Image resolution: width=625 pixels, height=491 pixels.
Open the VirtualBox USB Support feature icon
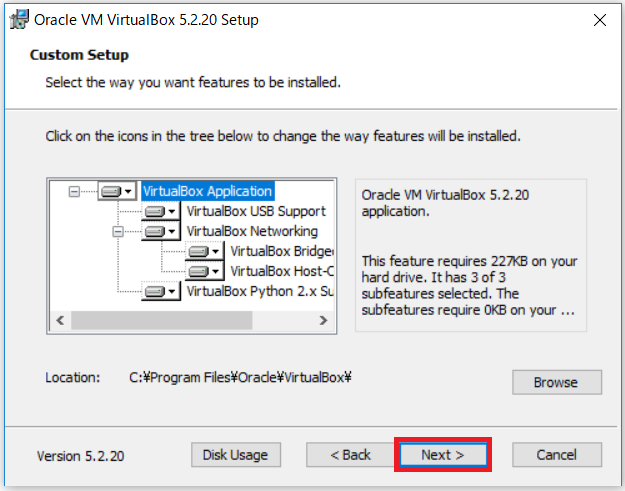click(160, 211)
